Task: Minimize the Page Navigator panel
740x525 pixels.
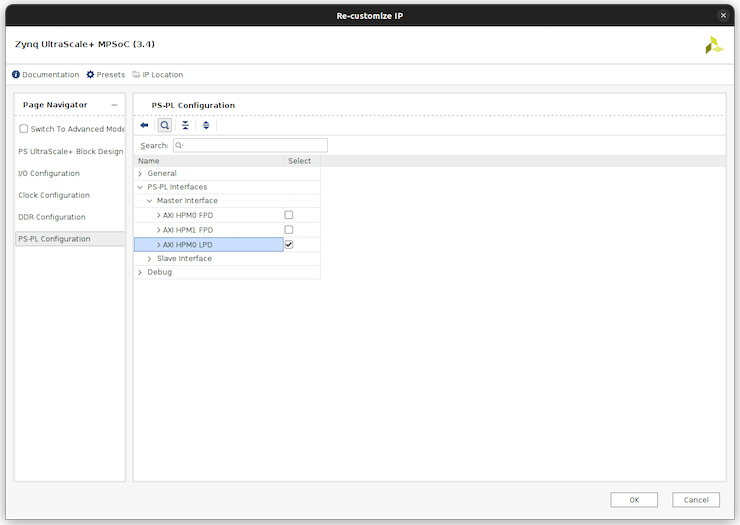Action: click(114, 105)
